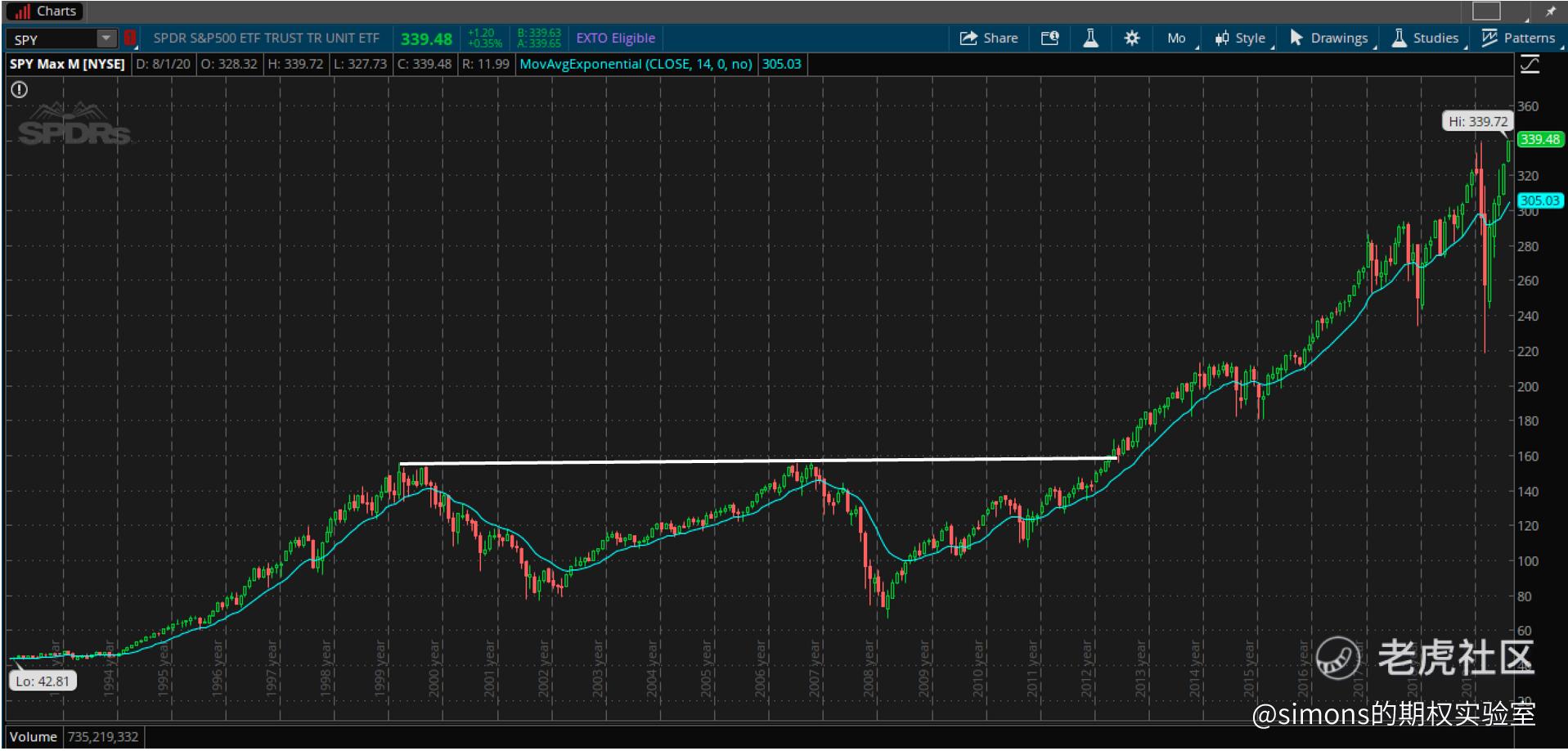Click the 100 price axis label

pyautogui.click(x=1528, y=561)
